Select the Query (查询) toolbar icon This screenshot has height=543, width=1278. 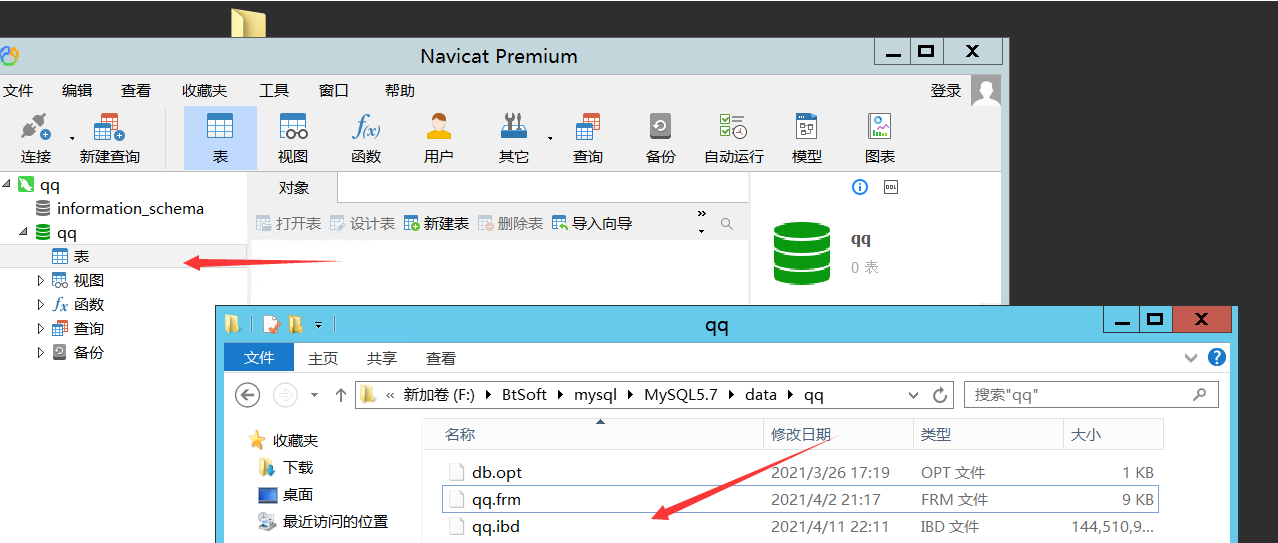pyautogui.click(x=587, y=138)
